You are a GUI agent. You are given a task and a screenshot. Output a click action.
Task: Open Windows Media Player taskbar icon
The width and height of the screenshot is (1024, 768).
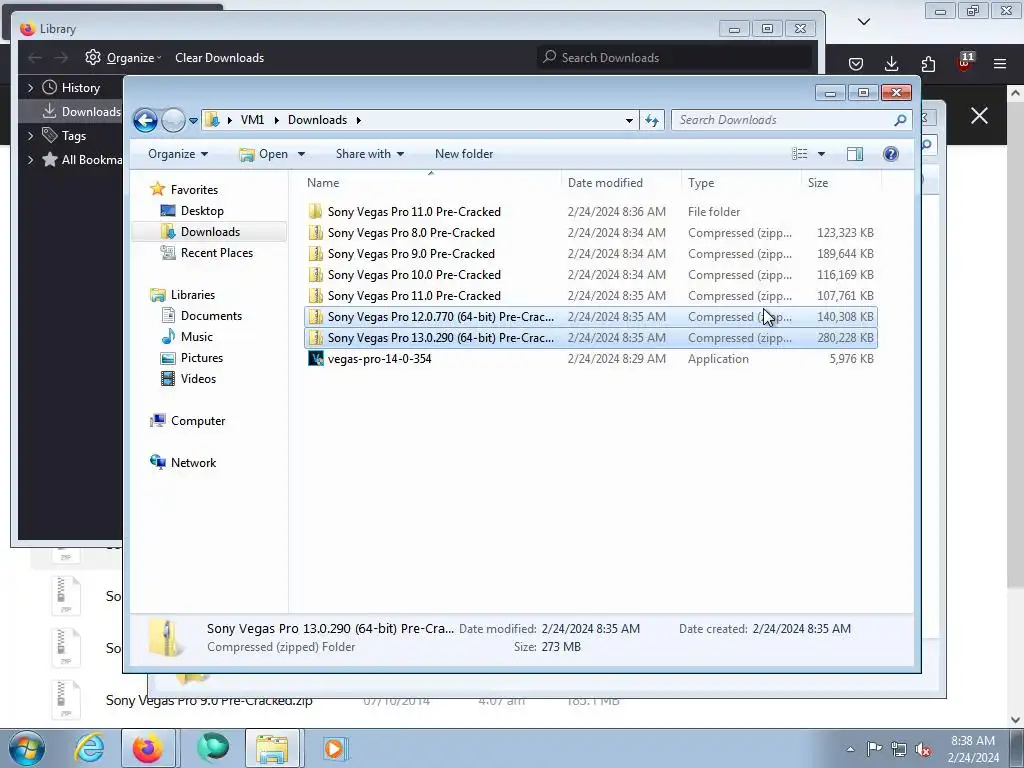click(334, 748)
